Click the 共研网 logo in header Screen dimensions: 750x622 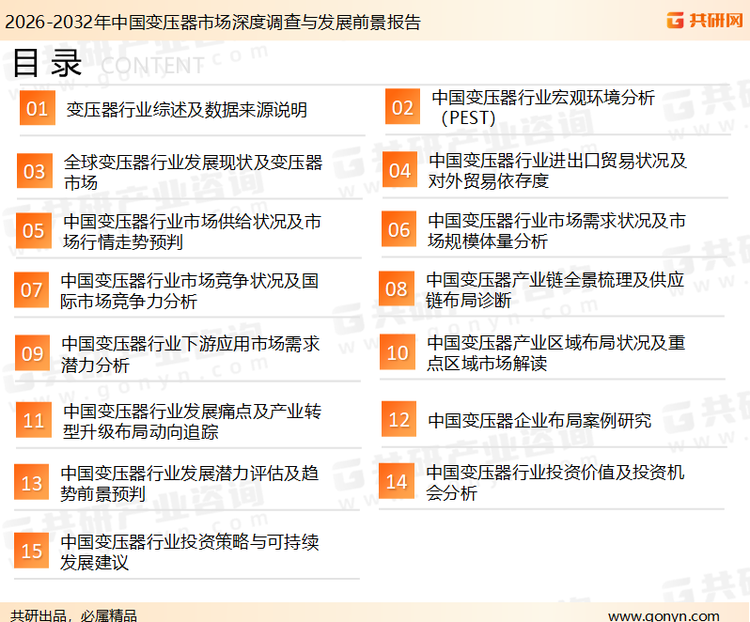point(705,20)
